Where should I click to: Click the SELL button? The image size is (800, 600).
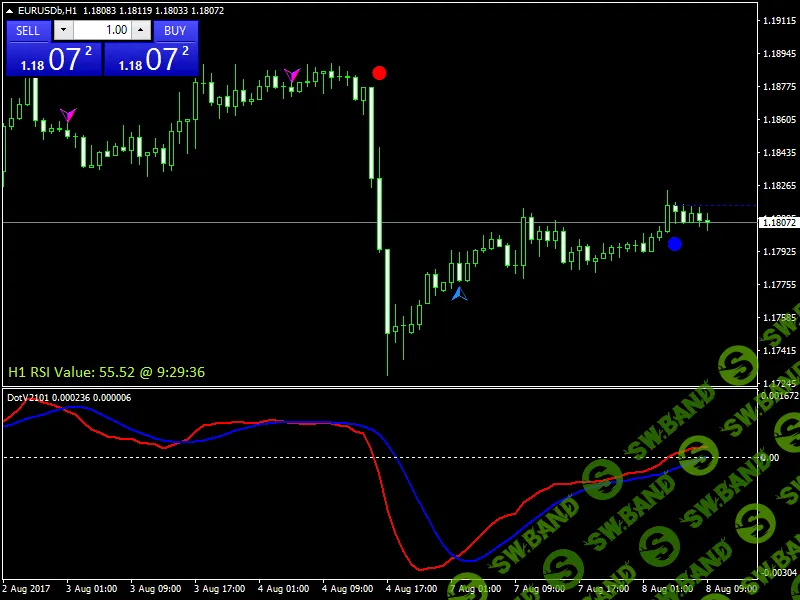tap(27, 31)
